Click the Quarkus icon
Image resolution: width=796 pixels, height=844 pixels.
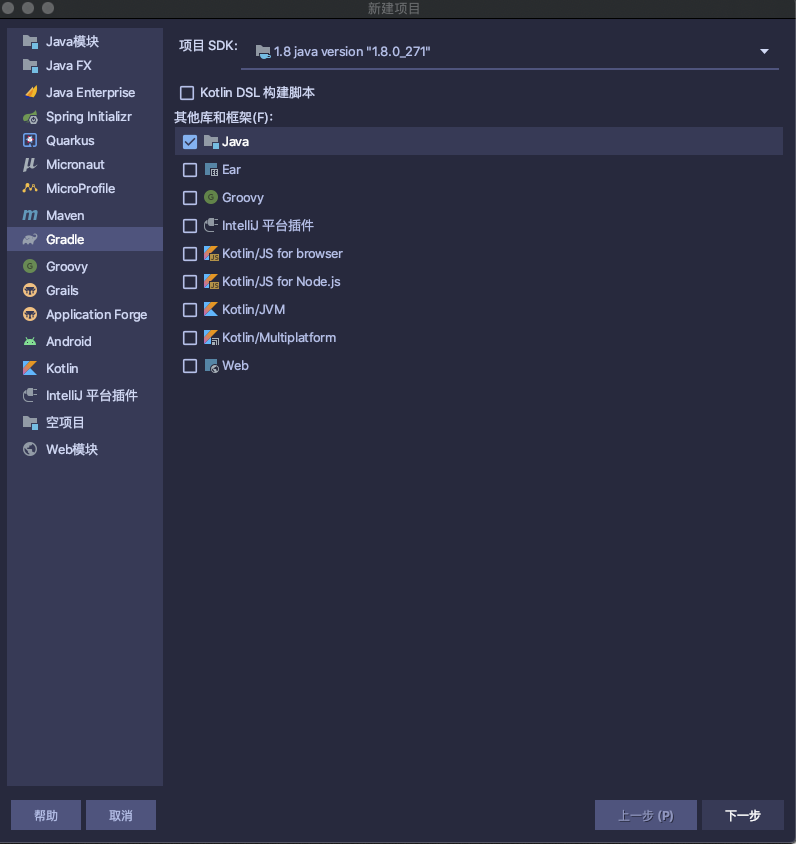pyautogui.click(x=30, y=140)
